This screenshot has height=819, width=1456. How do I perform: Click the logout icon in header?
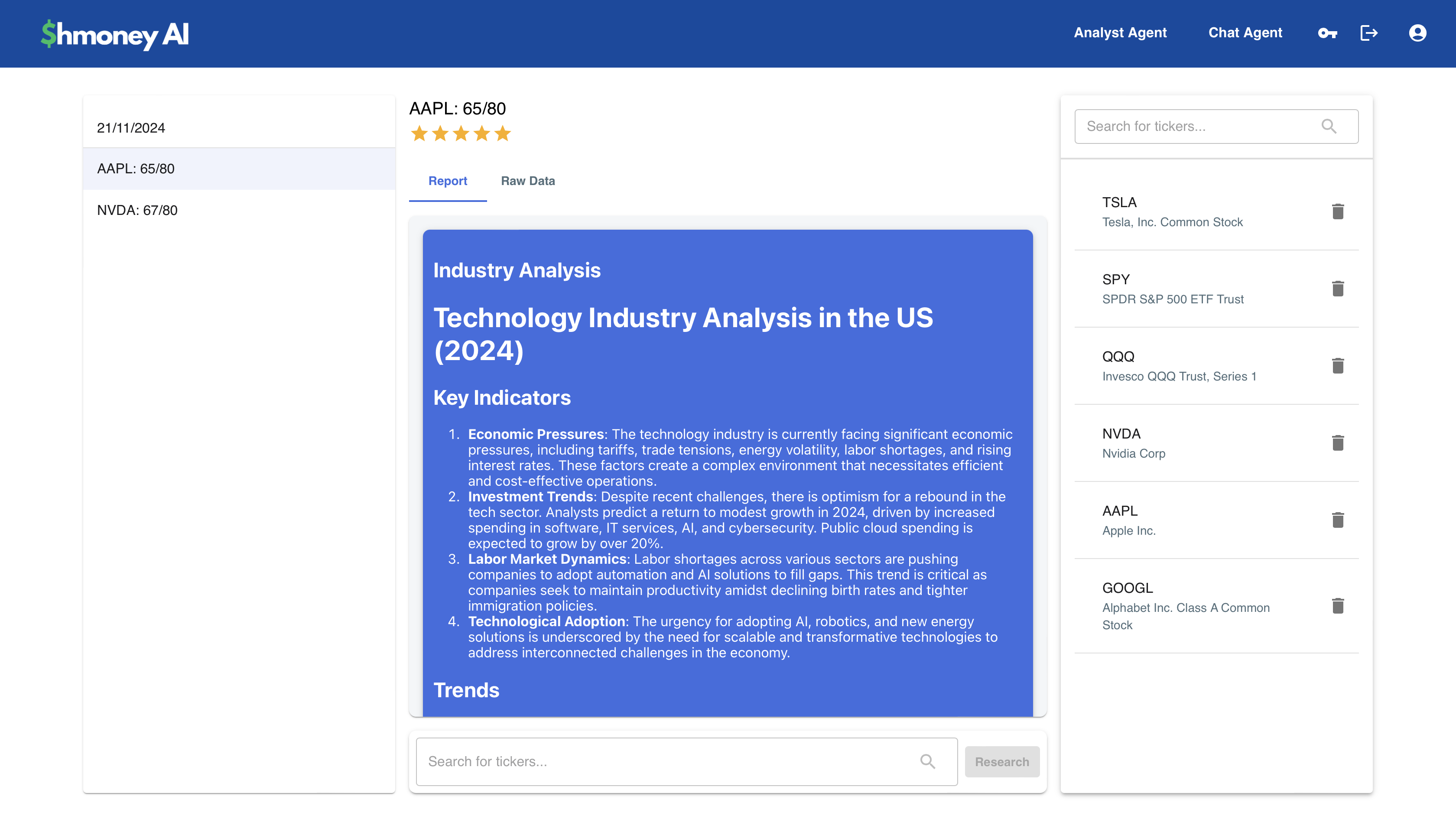(x=1368, y=33)
